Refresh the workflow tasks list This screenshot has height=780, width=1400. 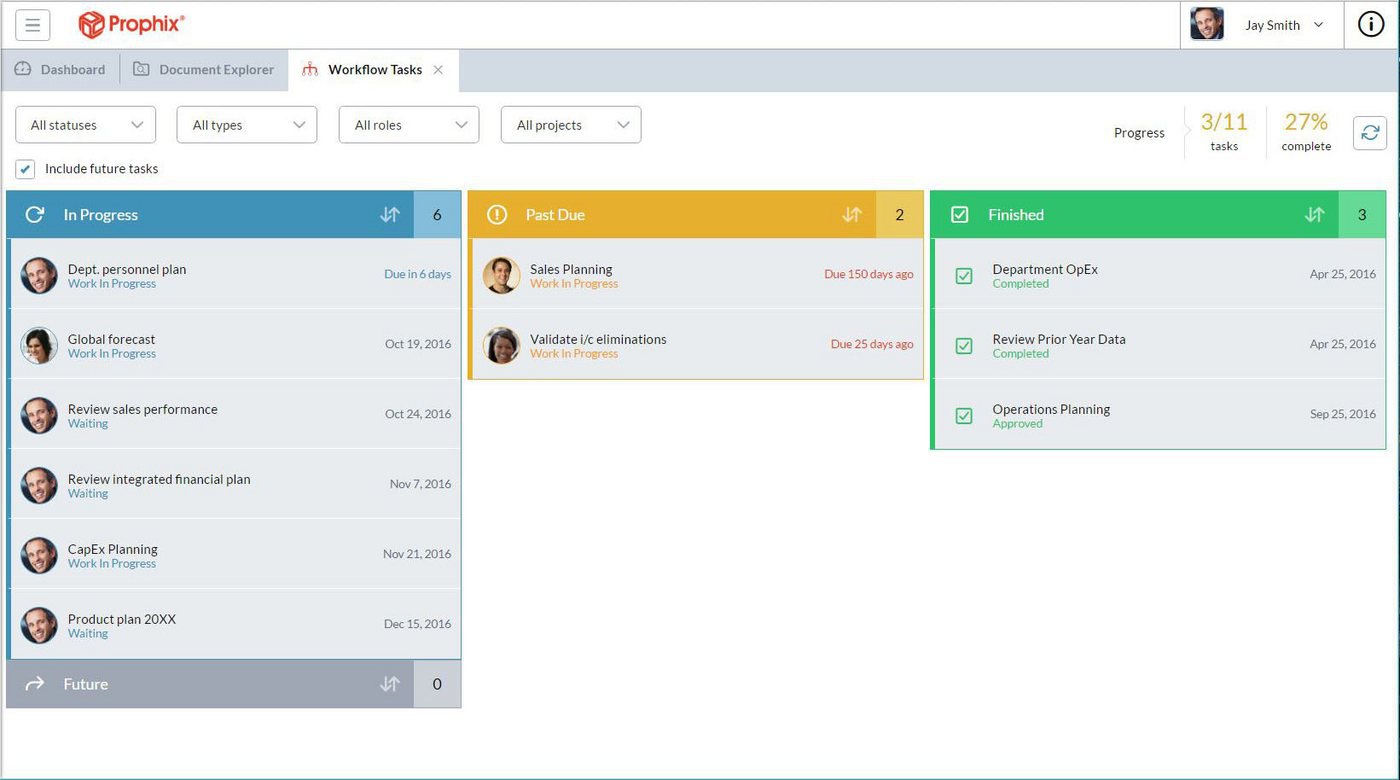1369,132
